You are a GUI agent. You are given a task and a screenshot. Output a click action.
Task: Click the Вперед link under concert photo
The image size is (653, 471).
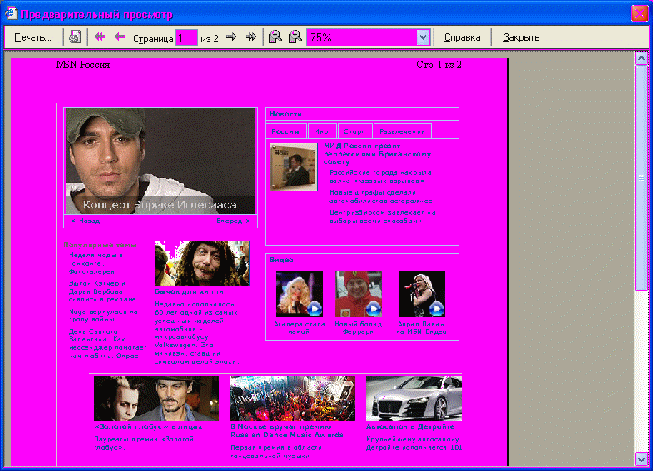[233, 220]
